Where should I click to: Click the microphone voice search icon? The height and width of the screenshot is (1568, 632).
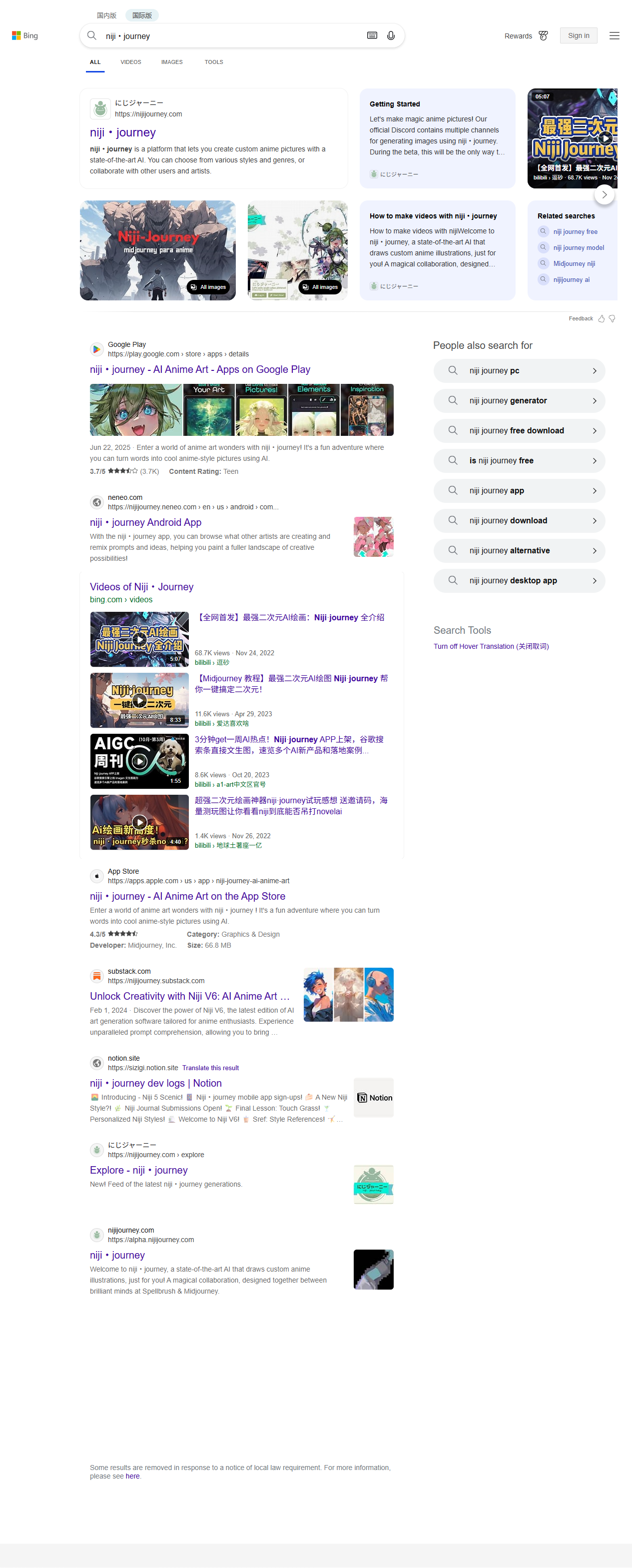coord(391,36)
